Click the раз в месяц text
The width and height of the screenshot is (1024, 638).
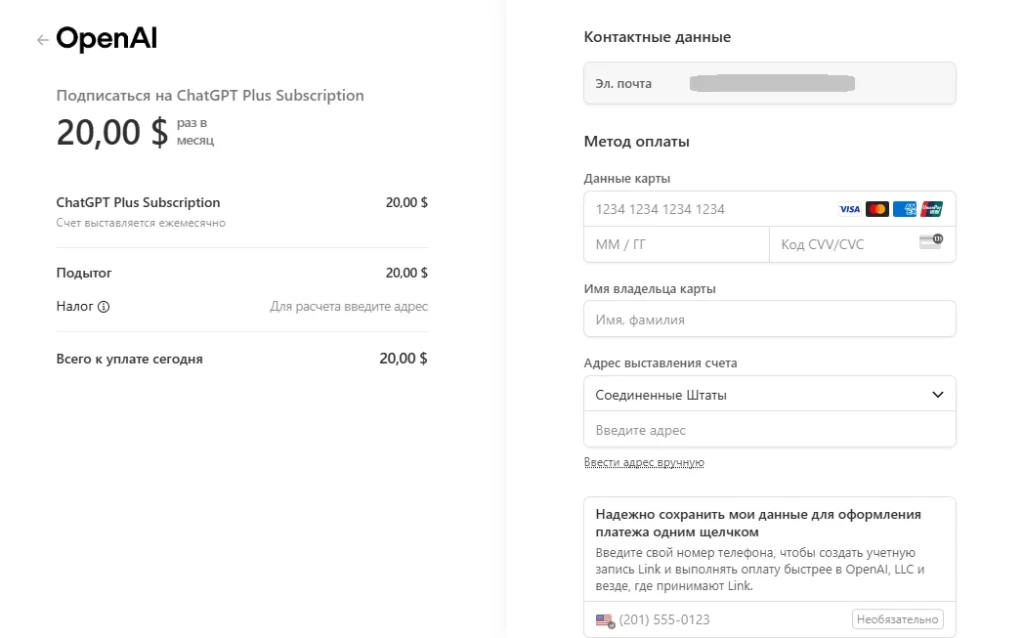coord(195,131)
